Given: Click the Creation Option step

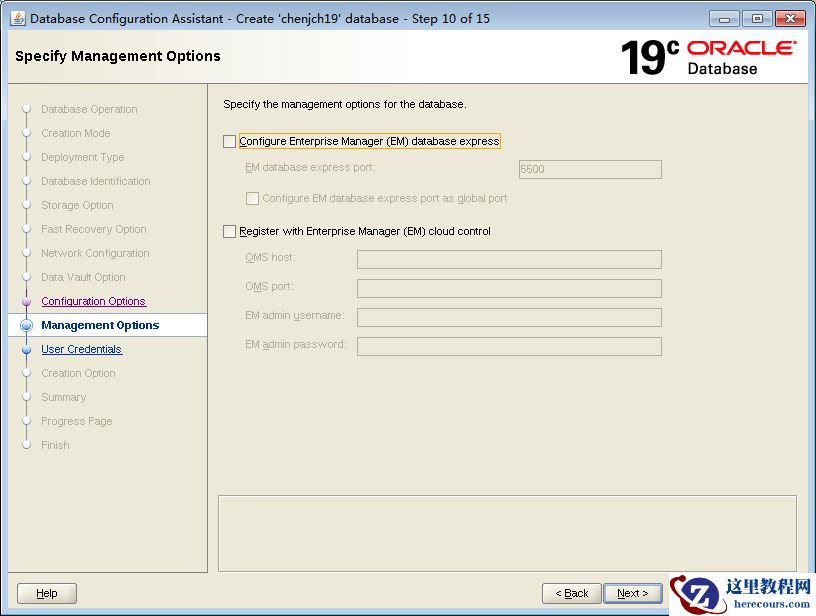Looking at the screenshot, I should (79, 373).
